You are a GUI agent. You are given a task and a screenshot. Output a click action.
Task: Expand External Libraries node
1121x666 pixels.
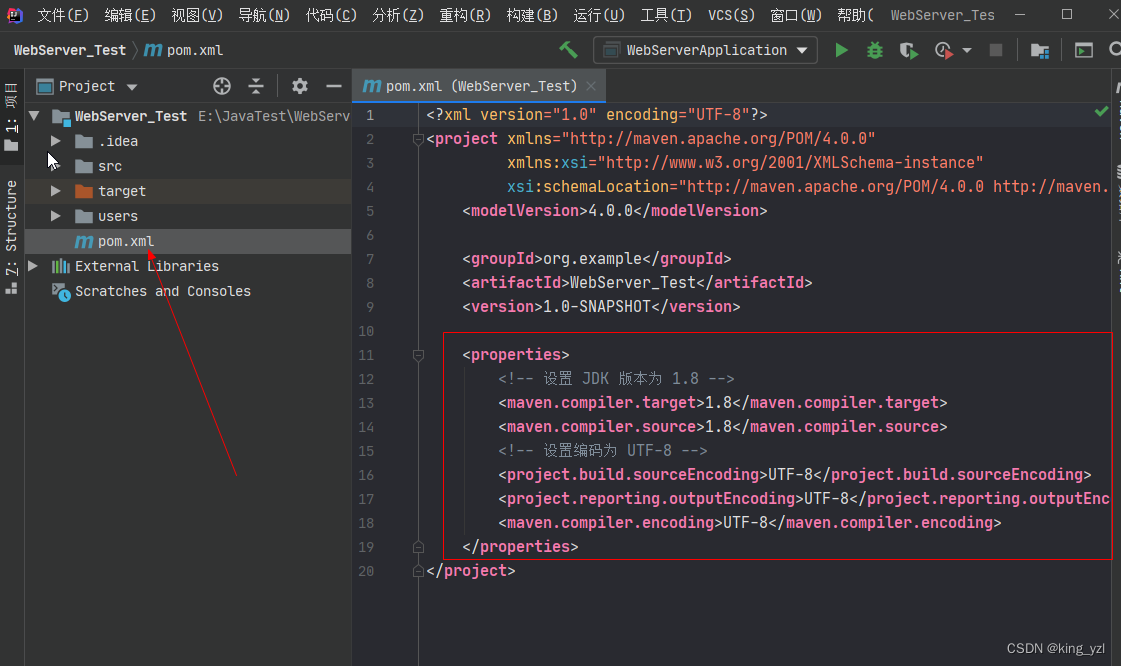(x=33, y=266)
